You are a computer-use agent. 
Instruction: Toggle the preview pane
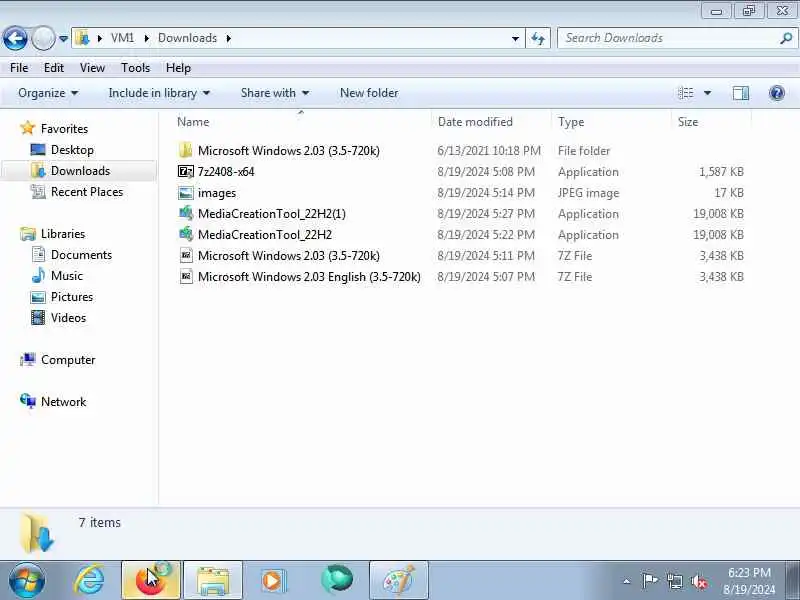tap(740, 93)
